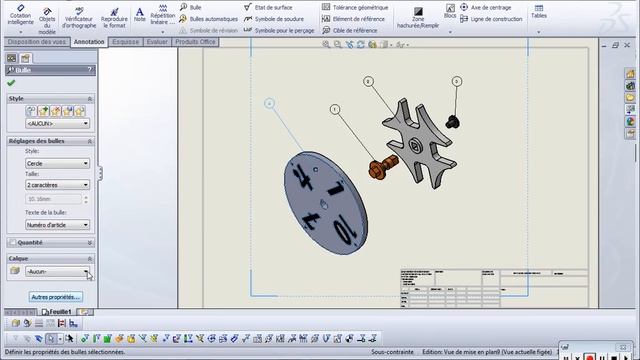Click Tolérance géométrique tool
The image size is (640, 360).
[x=355, y=7]
